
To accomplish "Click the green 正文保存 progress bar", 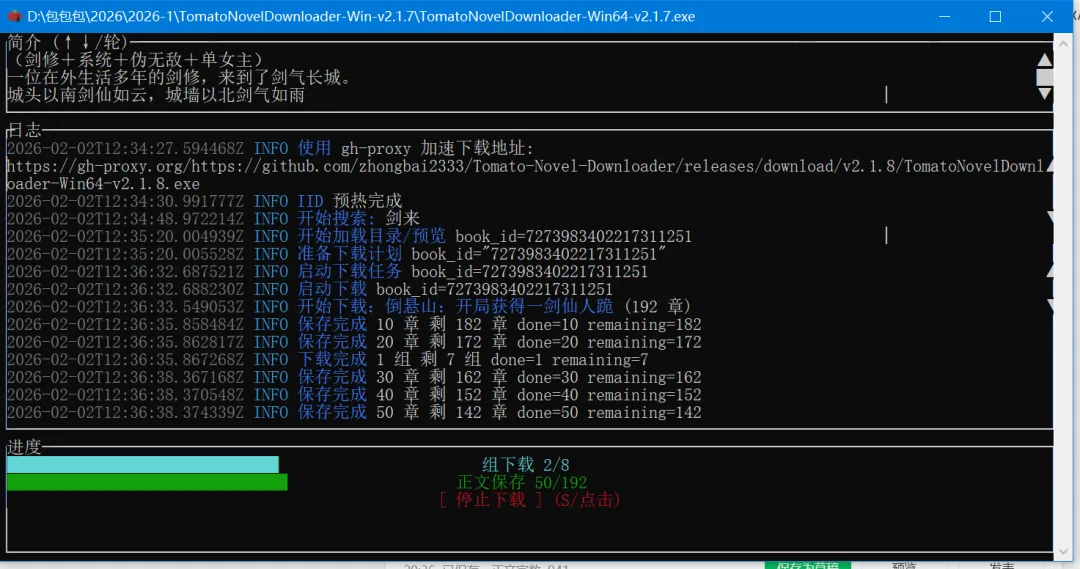I will pyautogui.click(x=147, y=482).
